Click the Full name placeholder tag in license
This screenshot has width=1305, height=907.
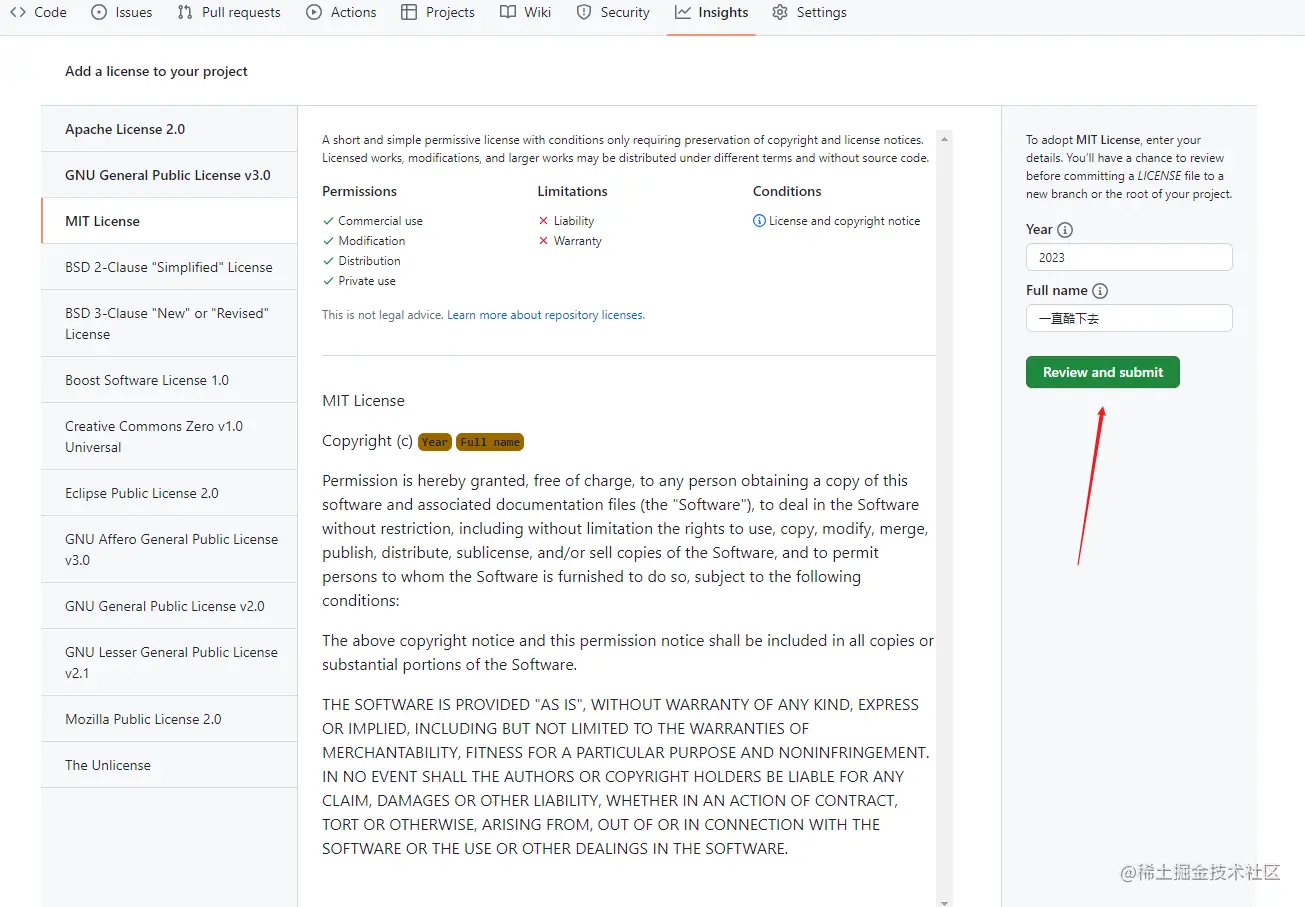490,442
